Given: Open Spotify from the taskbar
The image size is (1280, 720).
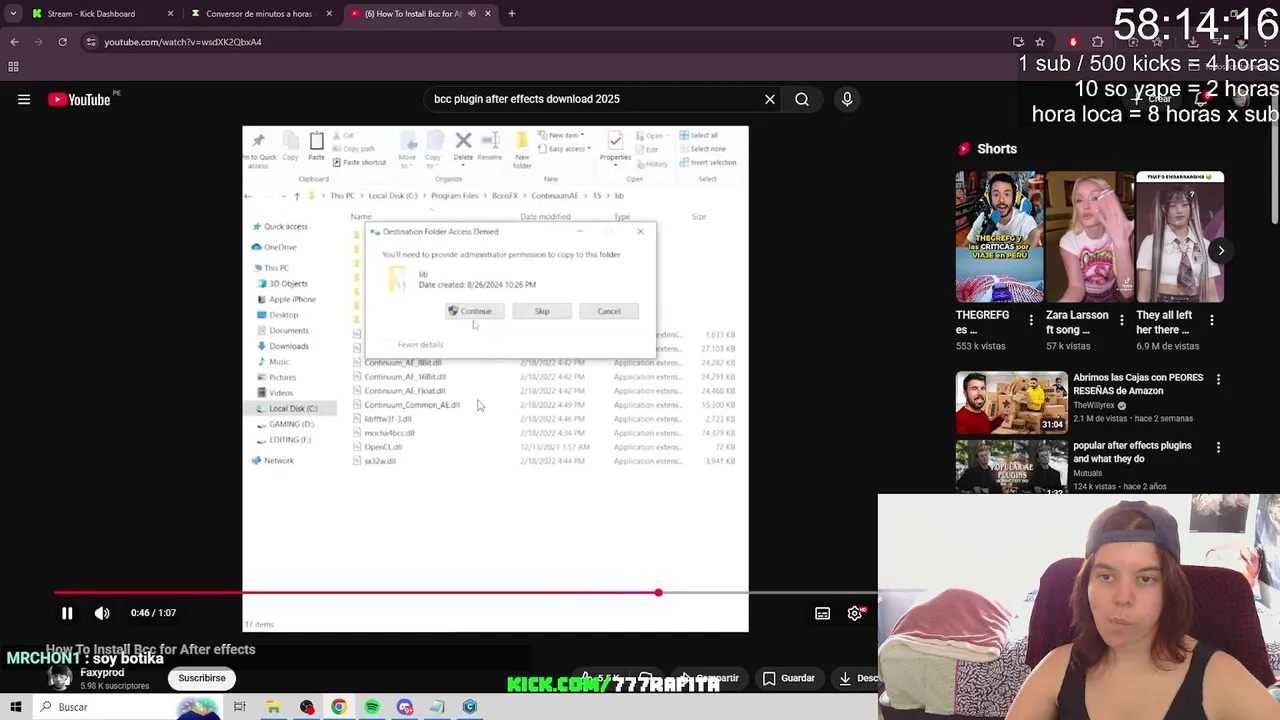Looking at the screenshot, I should coord(372,707).
